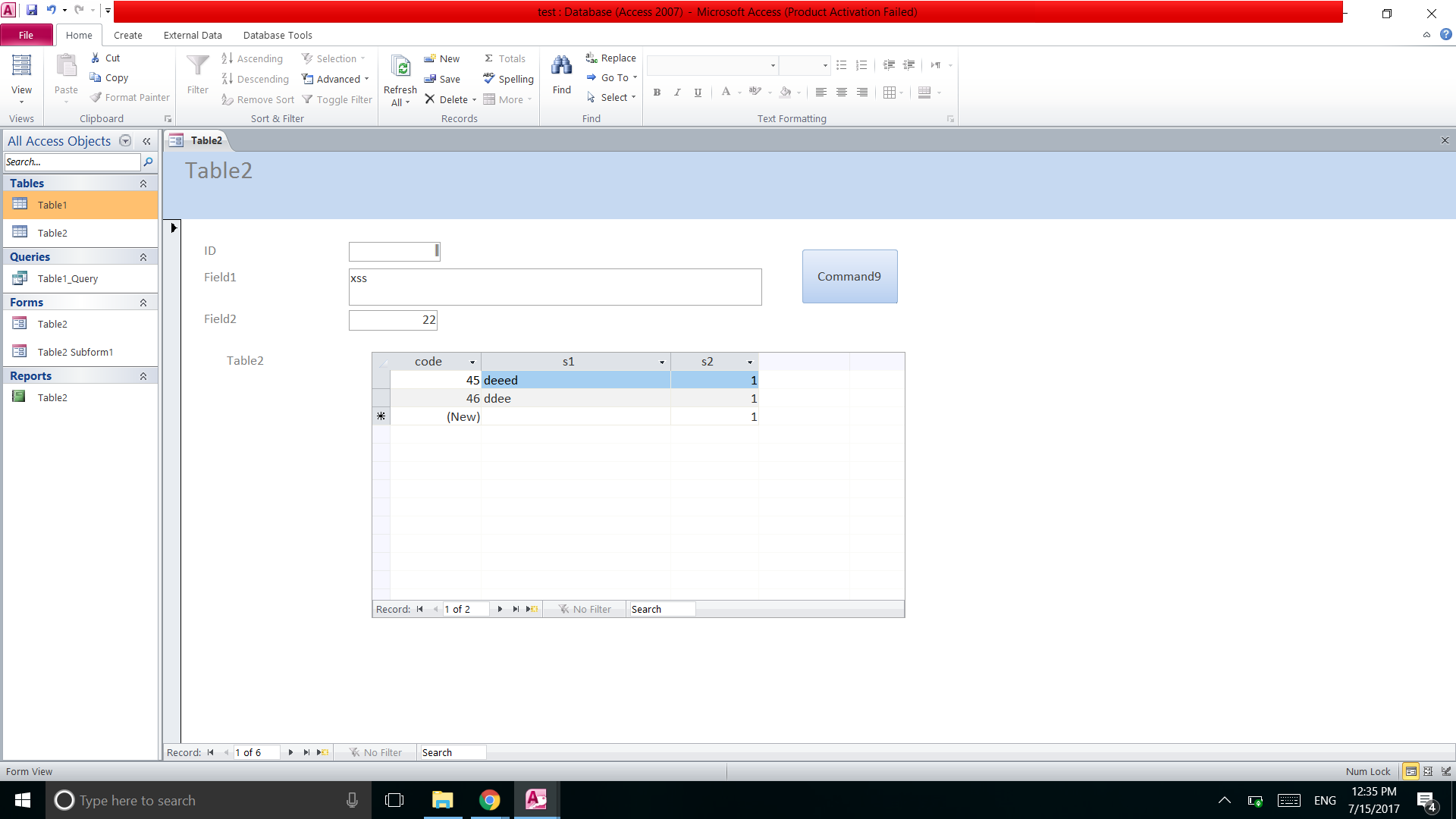Sort records Ascending
The height and width of the screenshot is (819, 1456).
coord(252,58)
